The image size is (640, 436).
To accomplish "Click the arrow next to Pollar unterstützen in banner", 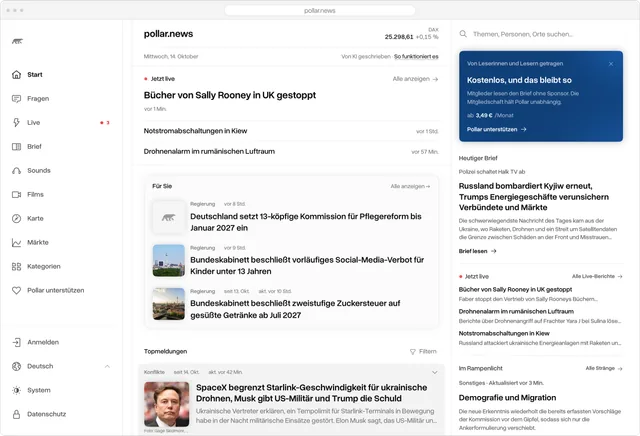I will coord(524,129).
